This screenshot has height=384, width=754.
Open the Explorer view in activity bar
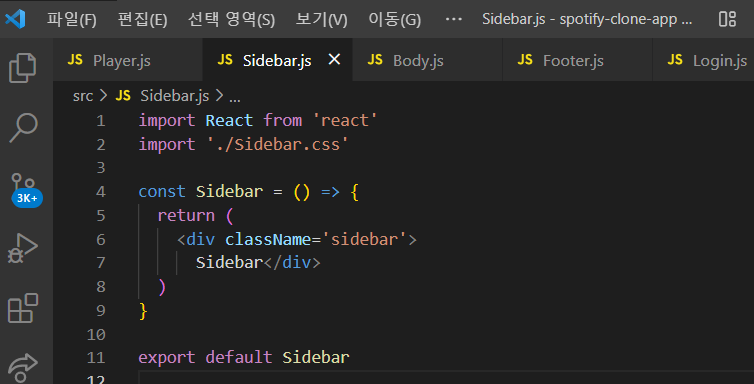point(23,68)
